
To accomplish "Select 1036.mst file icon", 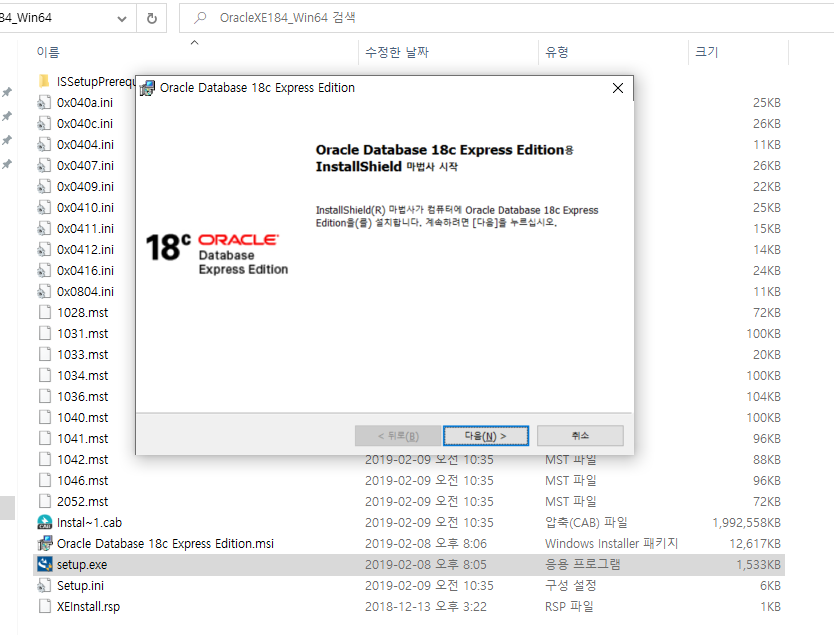I will pos(45,396).
